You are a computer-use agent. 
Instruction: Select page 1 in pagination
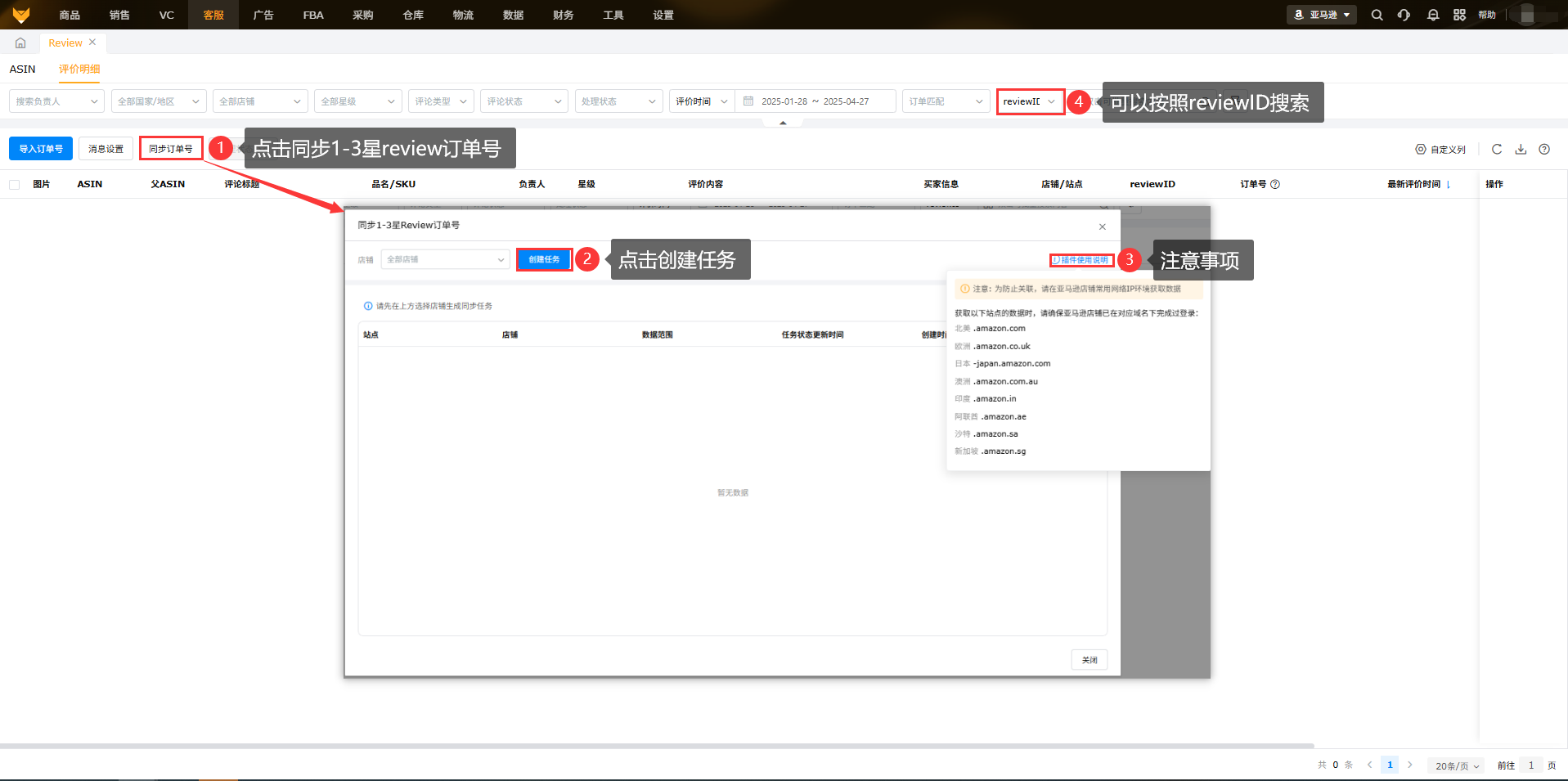[x=1390, y=765]
